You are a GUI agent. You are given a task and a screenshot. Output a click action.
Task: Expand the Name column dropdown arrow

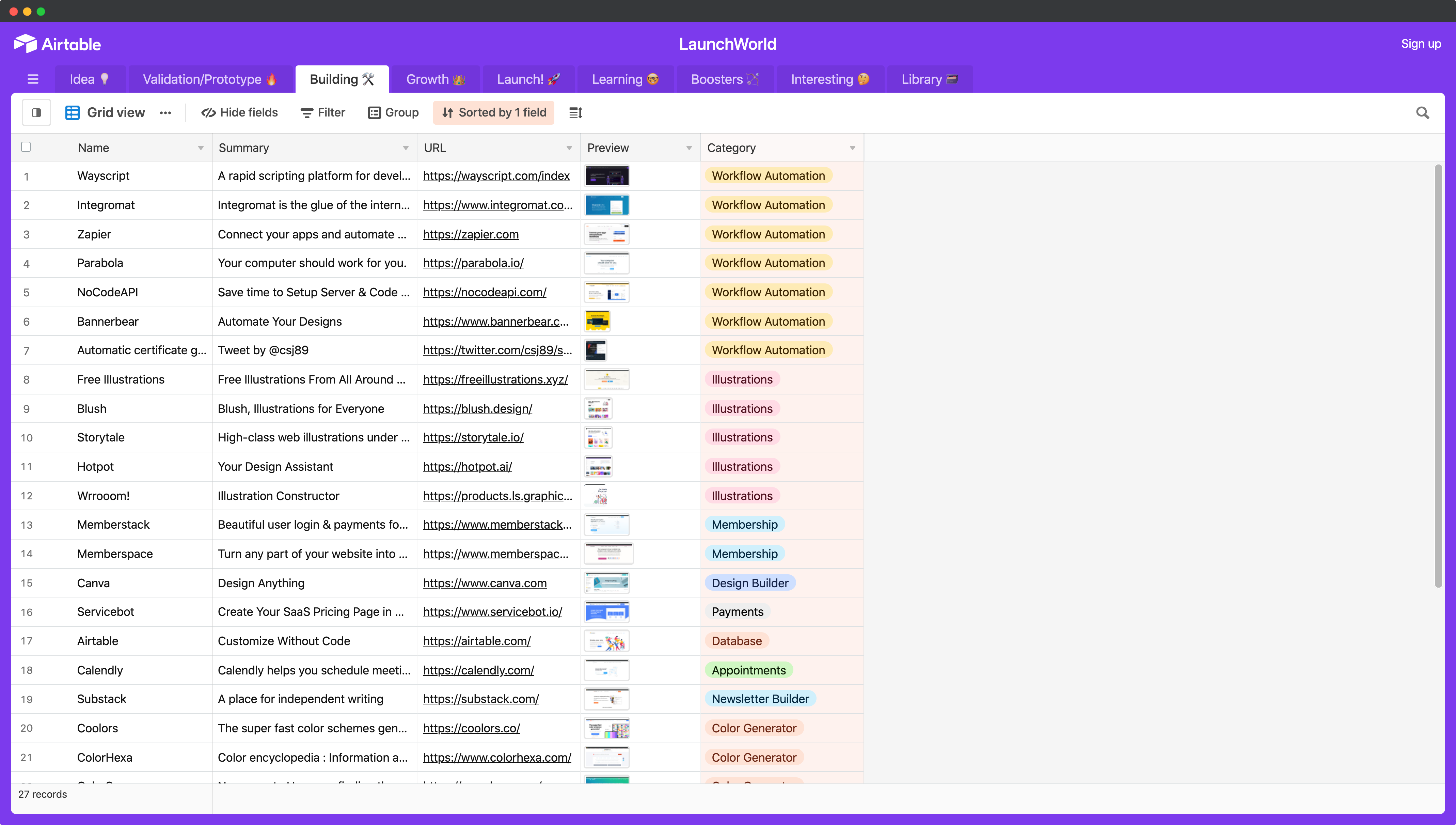coord(201,149)
